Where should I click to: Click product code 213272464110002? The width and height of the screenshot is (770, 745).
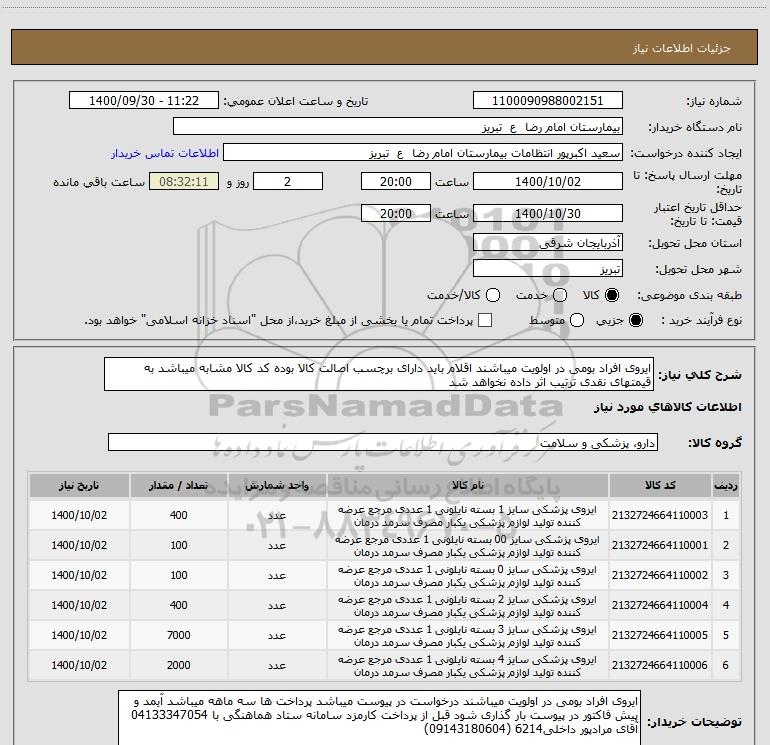[x=660, y=575]
